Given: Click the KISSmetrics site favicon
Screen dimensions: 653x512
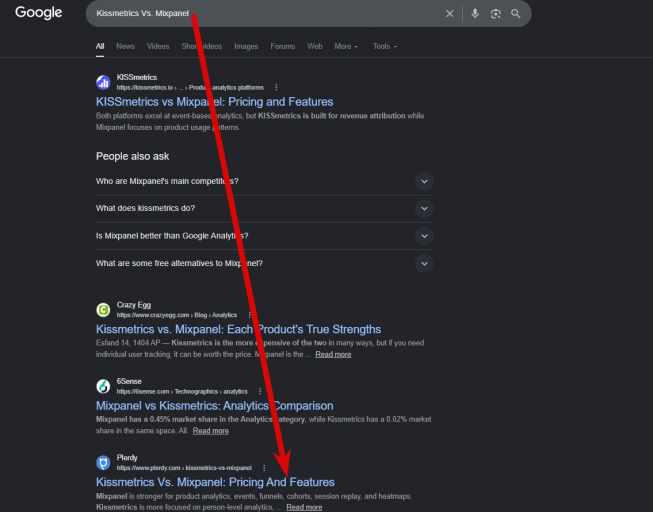Looking at the screenshot, I should click(103, 82).
